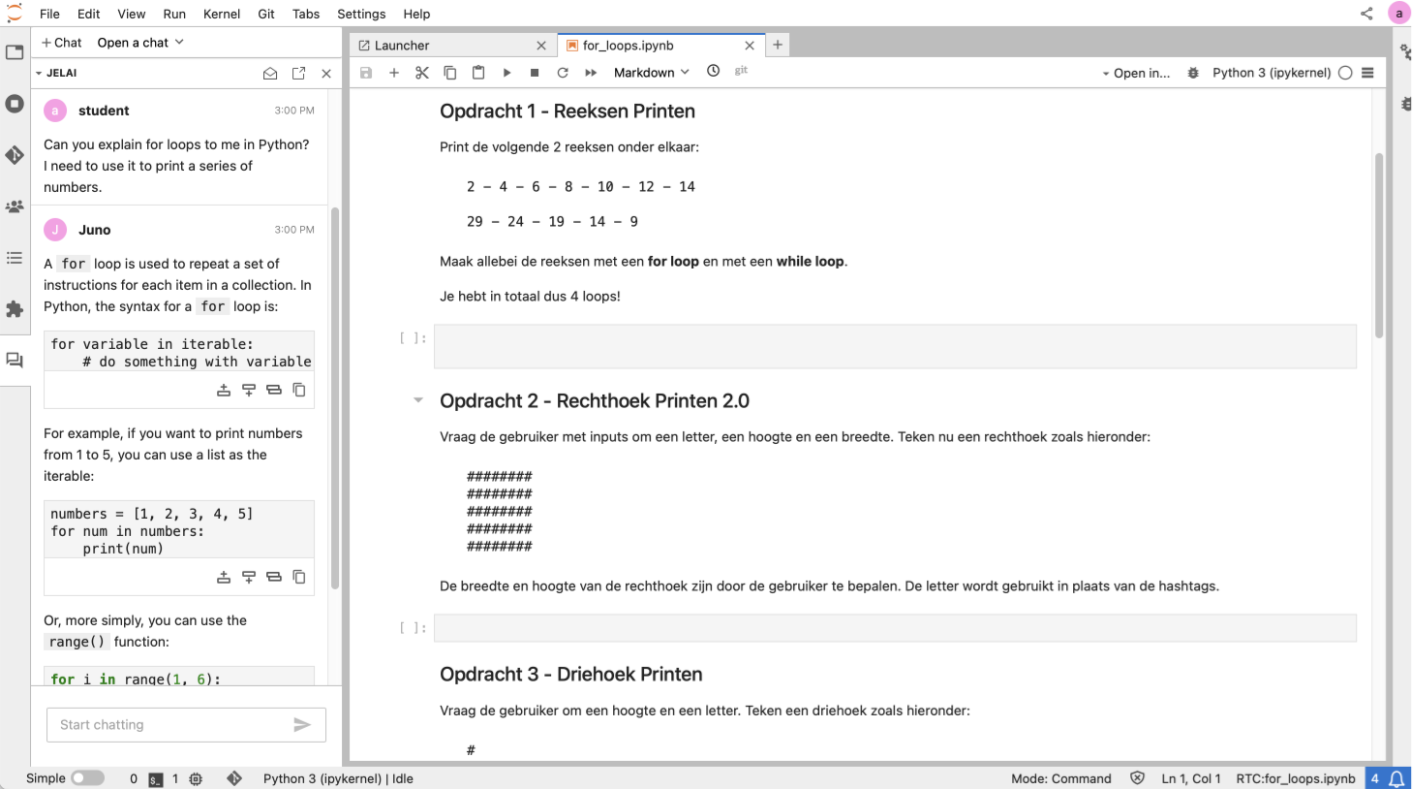Screen dimensions: 1414x789
Task: Show Running Terminals and Kernels panel
Action: coord(14,103)
